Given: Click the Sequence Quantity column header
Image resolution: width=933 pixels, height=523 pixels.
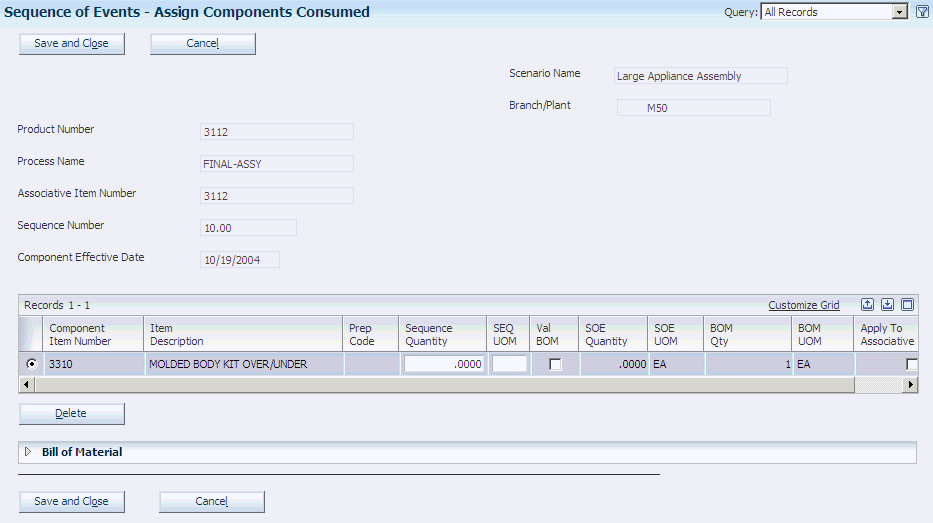Looking at the screenshot, I should 443,334.
